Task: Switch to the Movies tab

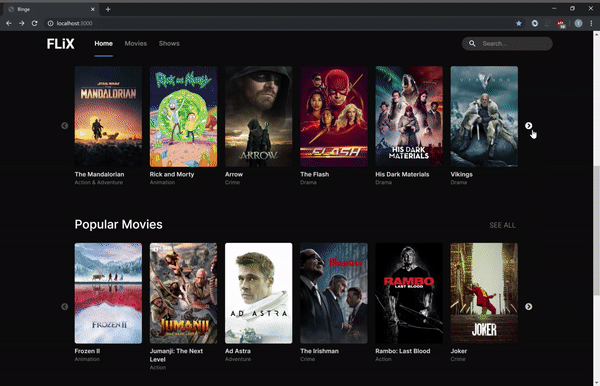Action: (x=135, y=44)
